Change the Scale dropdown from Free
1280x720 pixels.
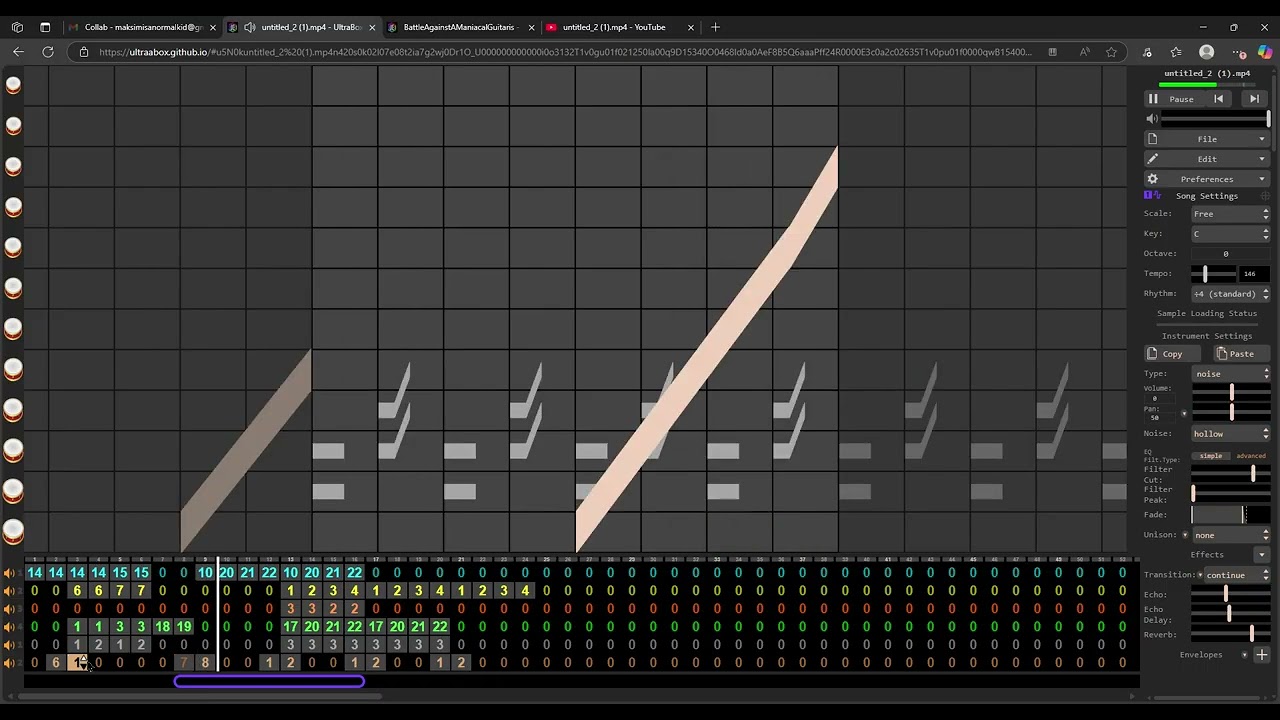1230,214
